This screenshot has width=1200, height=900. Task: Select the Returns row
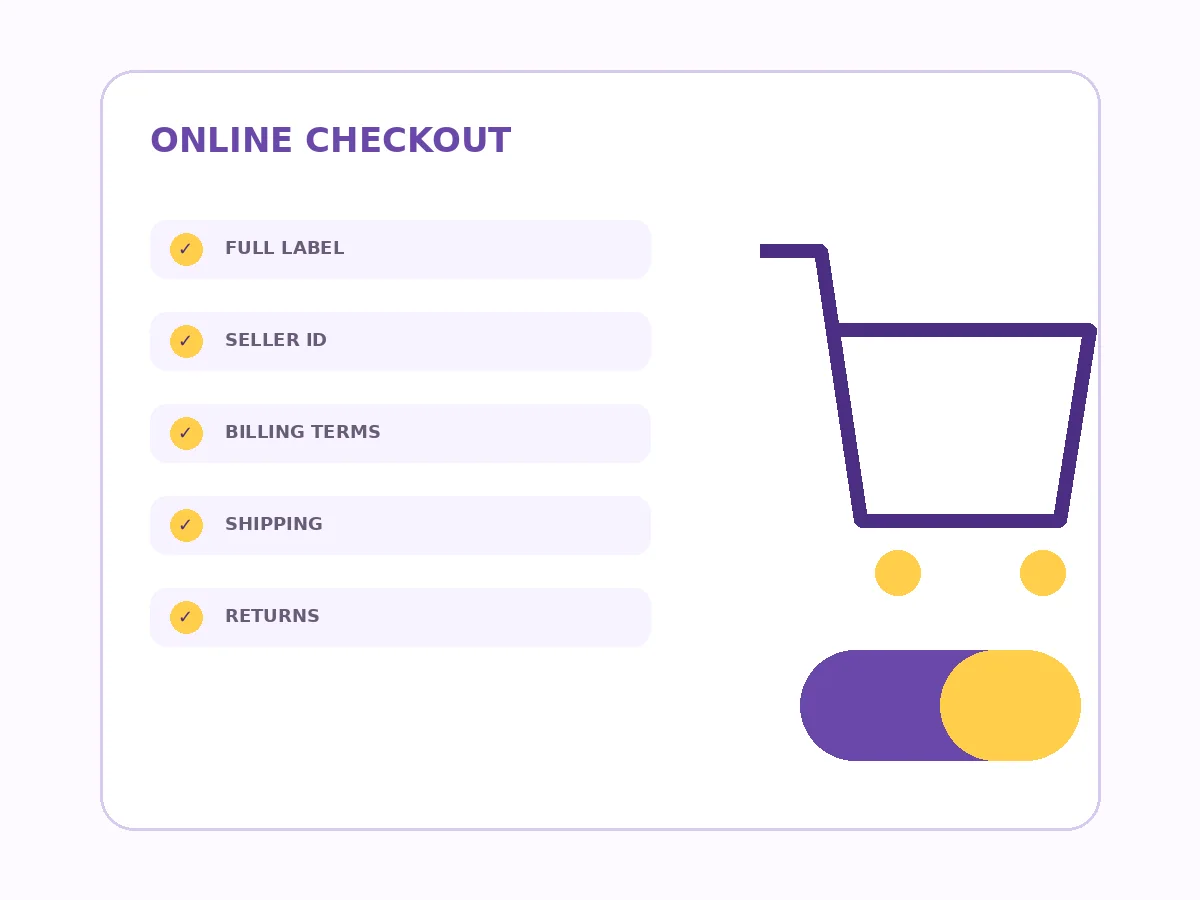[400, 617]
